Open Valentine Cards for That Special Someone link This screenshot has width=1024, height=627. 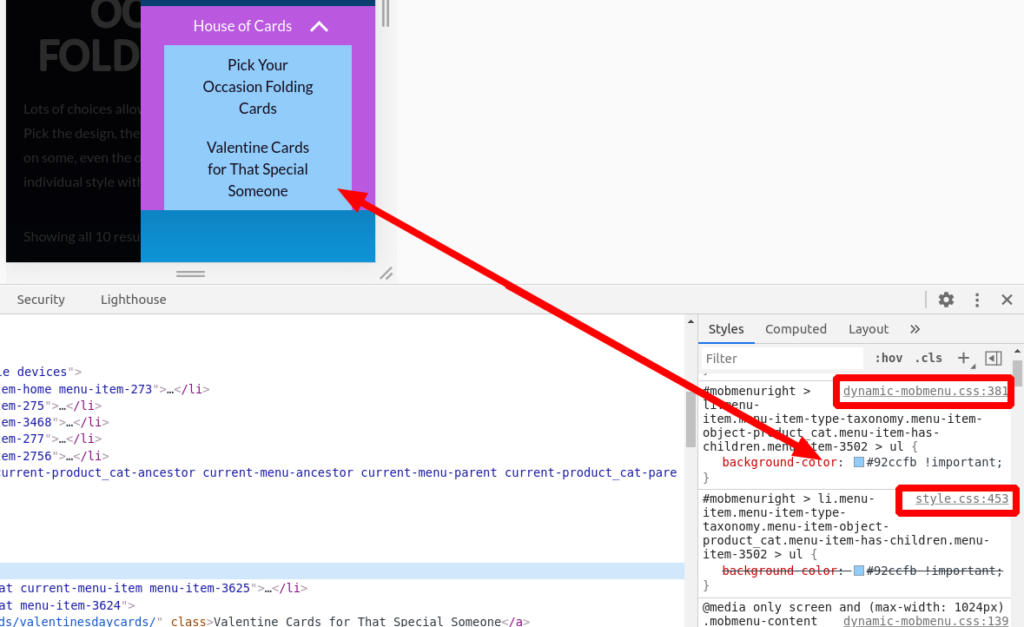pos(258,169)
